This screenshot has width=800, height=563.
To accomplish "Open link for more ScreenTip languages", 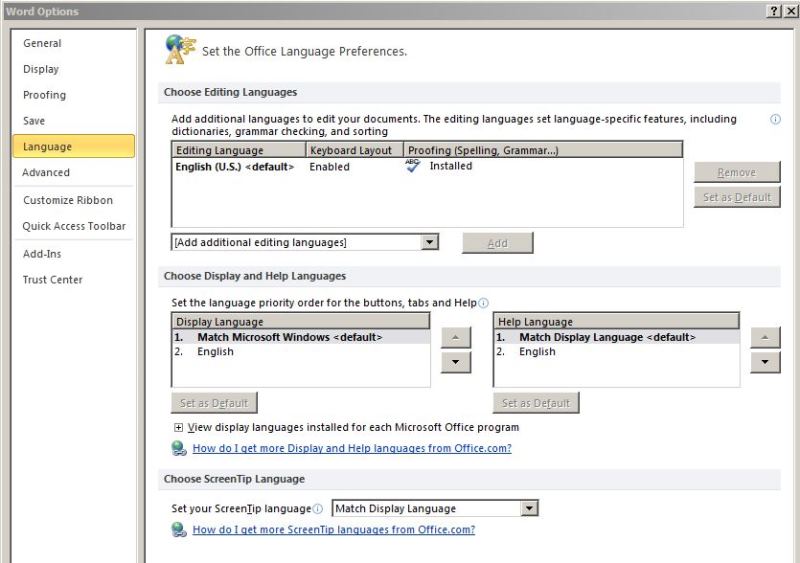I will pos(334,530).
